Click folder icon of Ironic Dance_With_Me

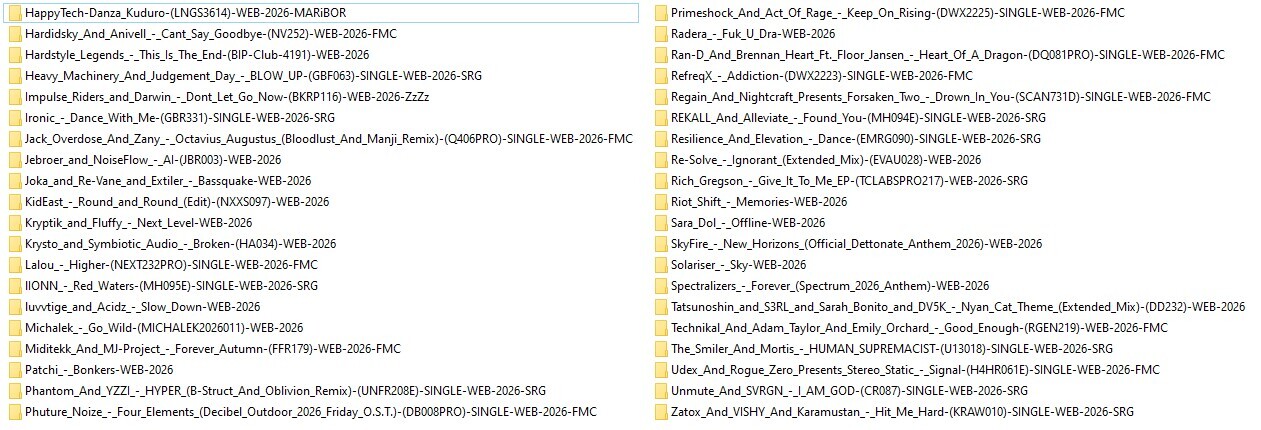click(x=14, y=118)
